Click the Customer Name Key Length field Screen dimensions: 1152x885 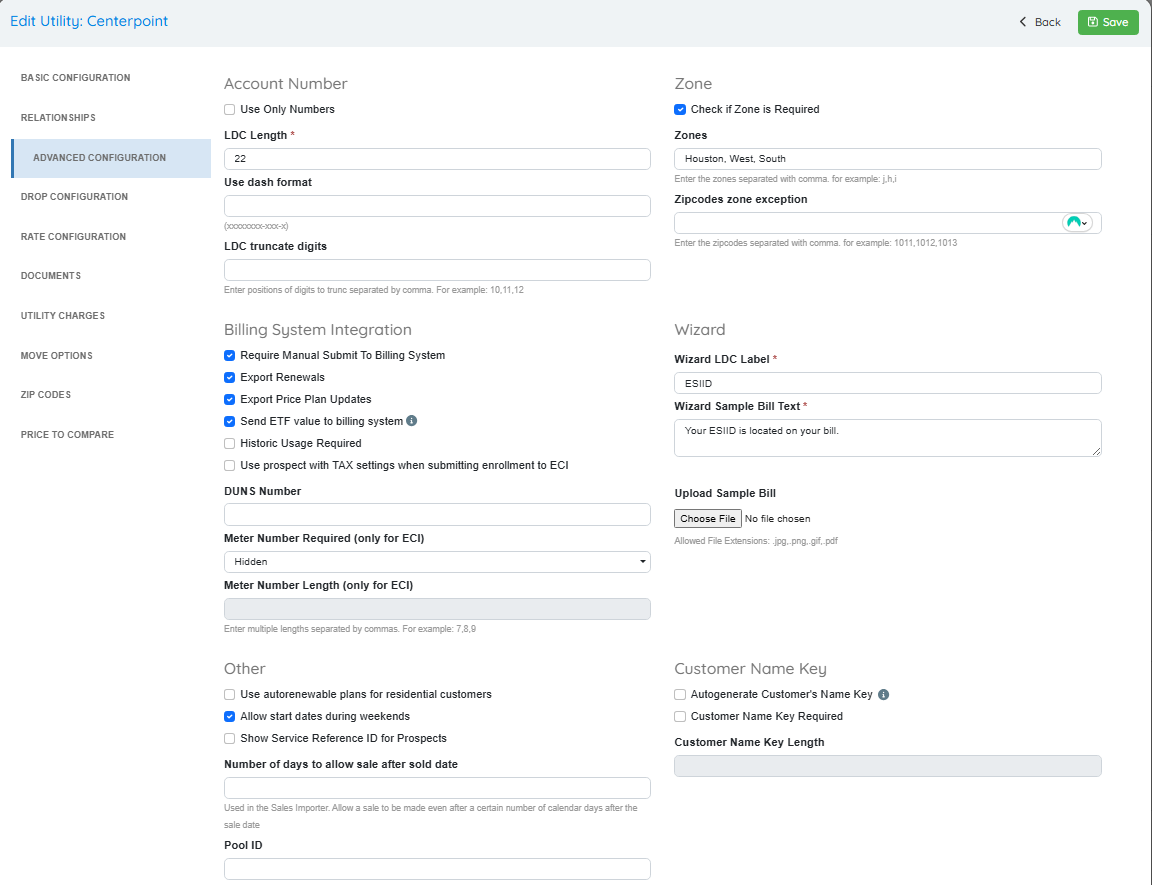[x=888, y=766]
